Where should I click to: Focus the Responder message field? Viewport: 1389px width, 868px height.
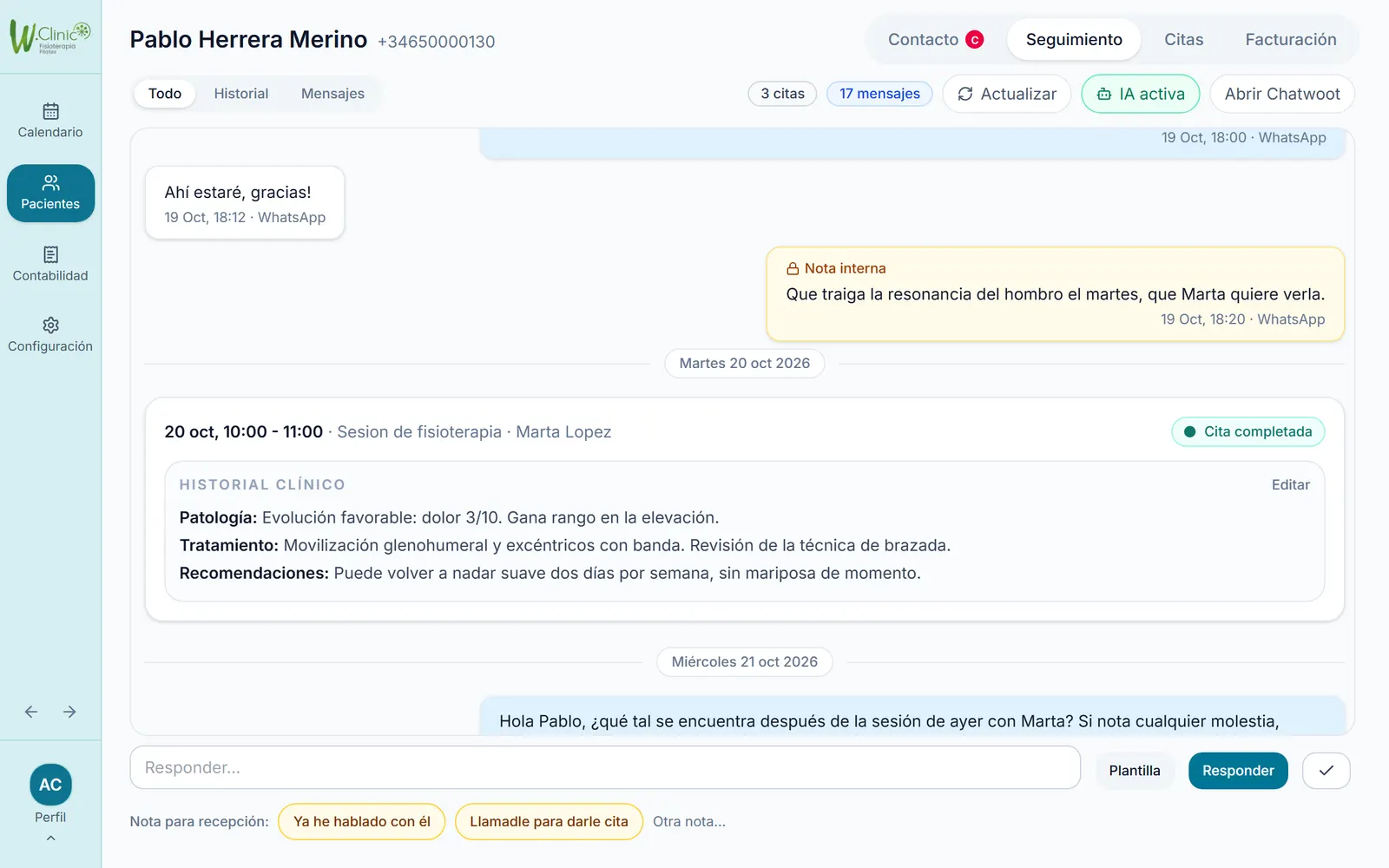click(605, 767)
